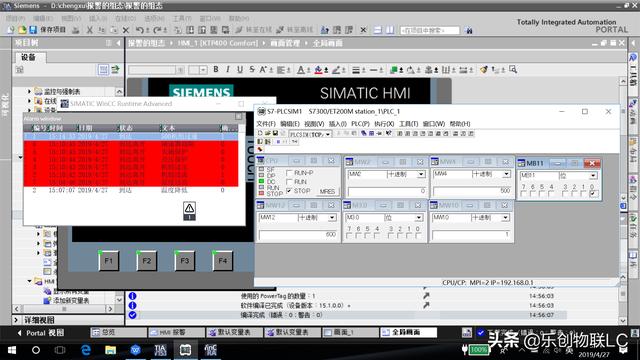Click the line color pen swatch
Image resolution: width=640 pixels, height=360 pixels.
(336, 70)
